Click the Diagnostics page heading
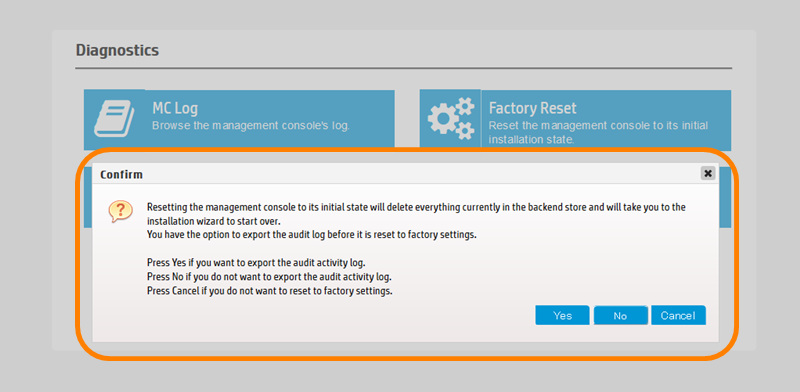Viewport: 800px width, 392px height. pos(117,51)
